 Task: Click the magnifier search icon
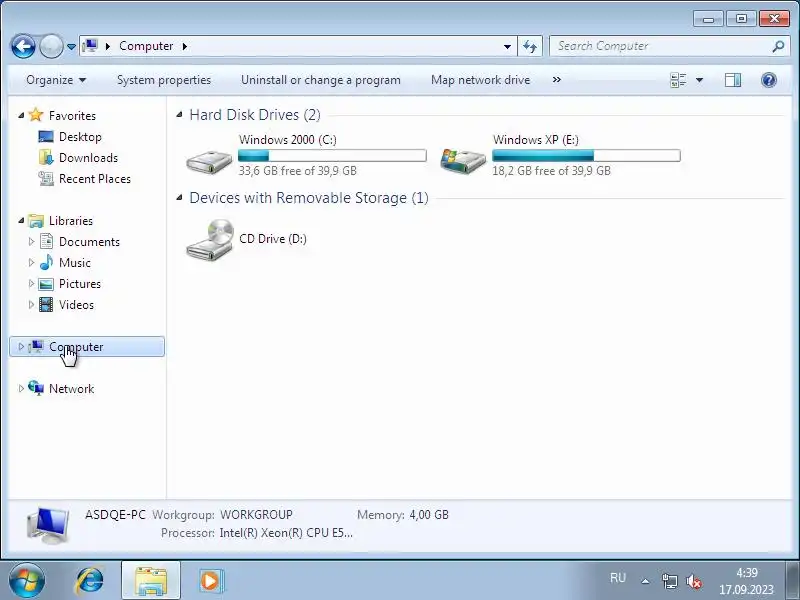point(778,46)
